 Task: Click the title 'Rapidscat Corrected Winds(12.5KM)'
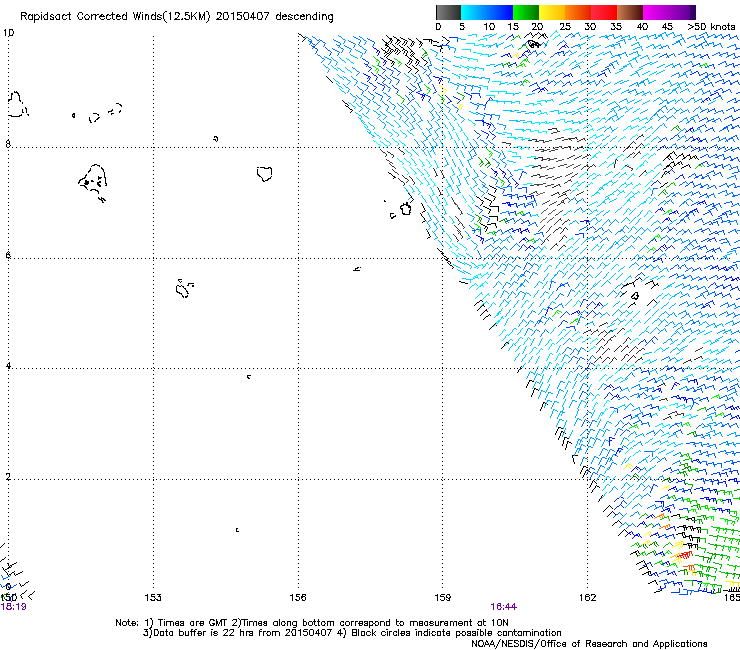coord(115,17)
